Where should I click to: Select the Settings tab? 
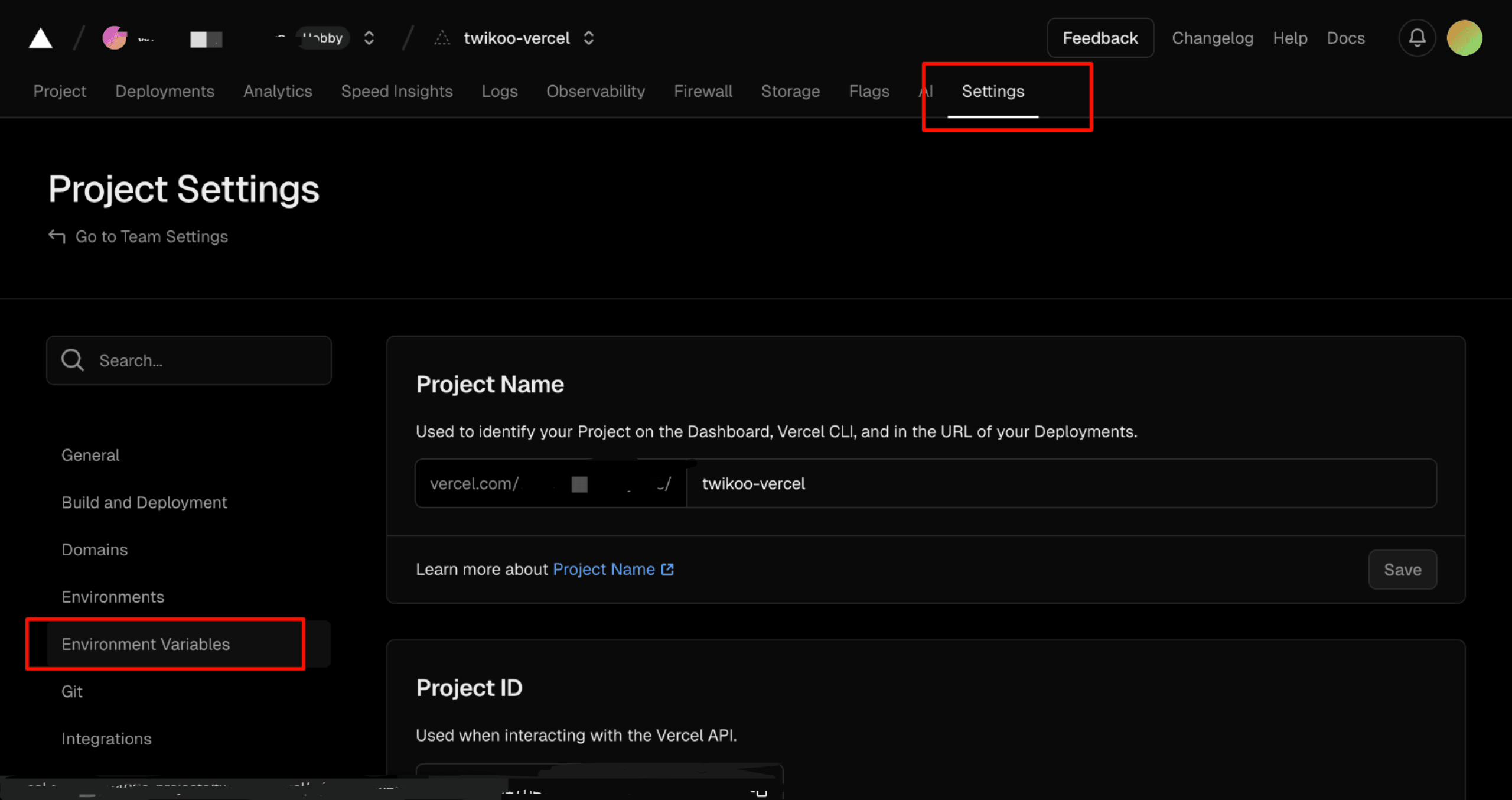click(993, 91)
